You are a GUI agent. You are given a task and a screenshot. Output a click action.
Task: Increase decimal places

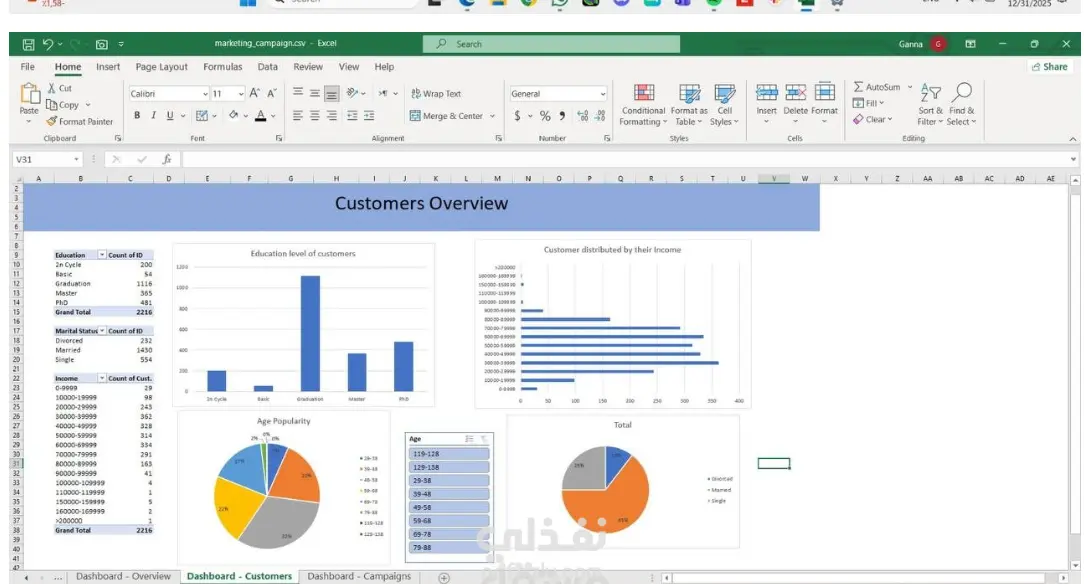tap(583, 116)
